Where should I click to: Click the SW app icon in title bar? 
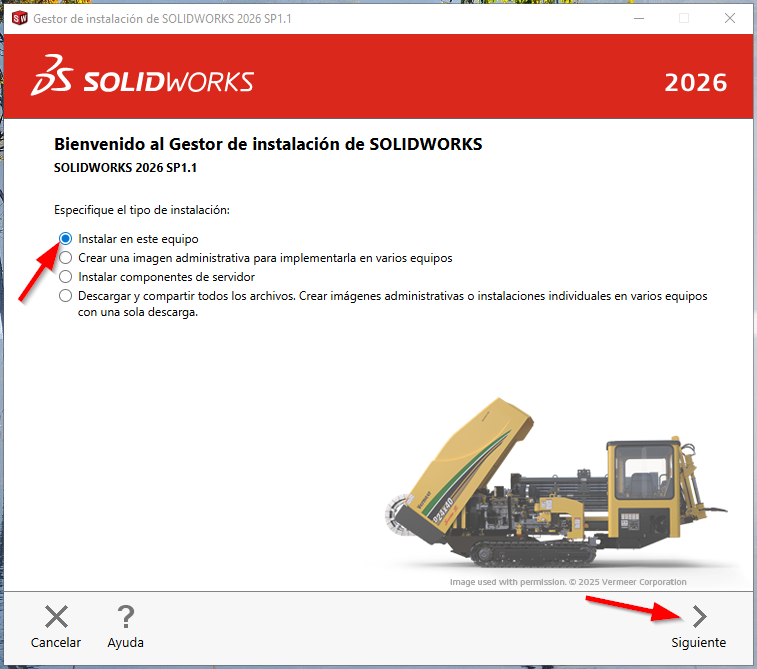pyautogui.click(x=20, y=18)
